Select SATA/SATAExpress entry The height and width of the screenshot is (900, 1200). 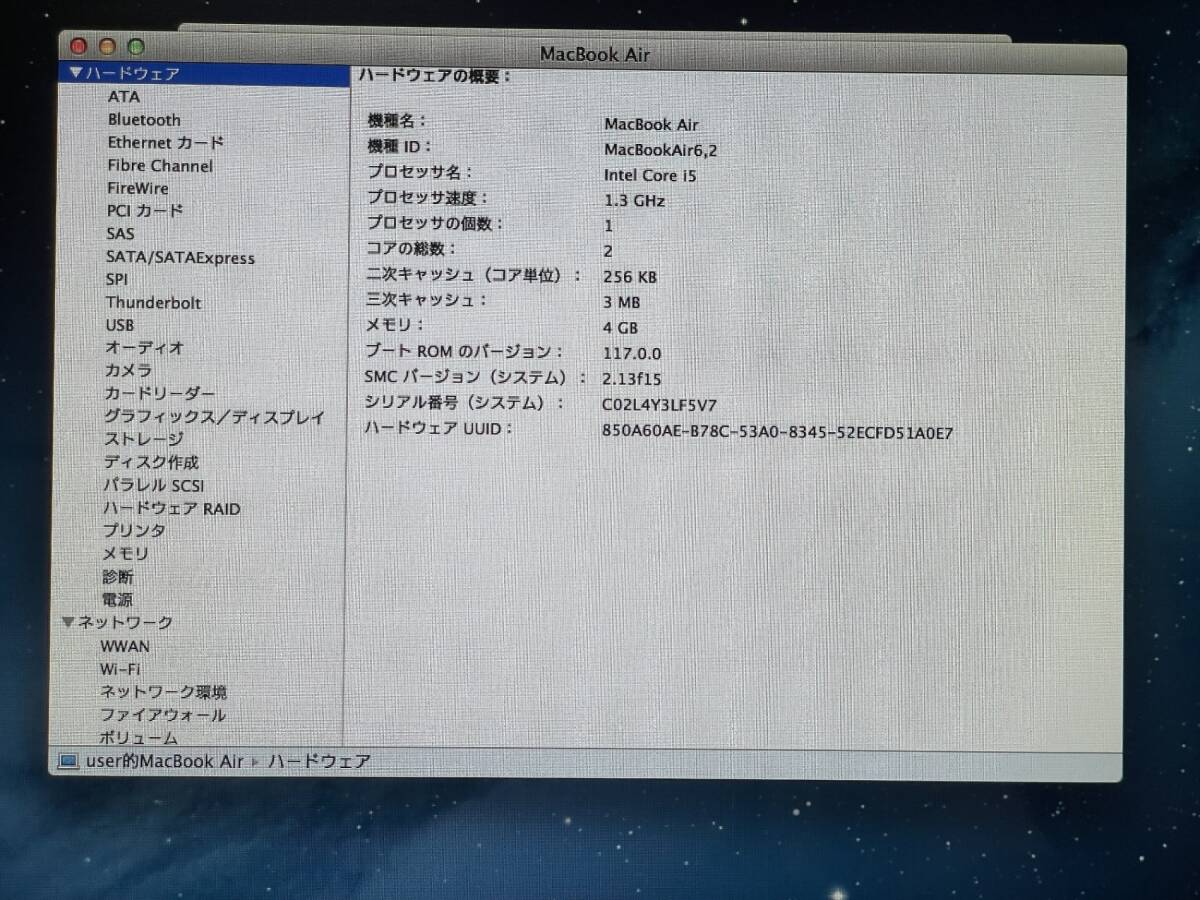[180, 258]
